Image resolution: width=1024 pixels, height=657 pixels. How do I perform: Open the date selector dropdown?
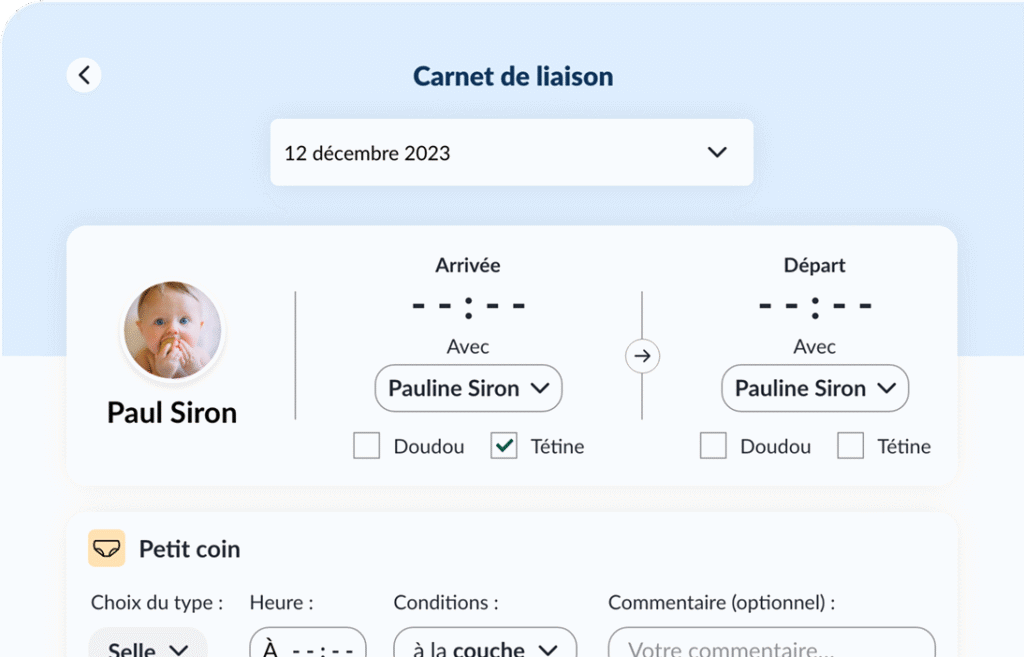(x=512, y=152)
